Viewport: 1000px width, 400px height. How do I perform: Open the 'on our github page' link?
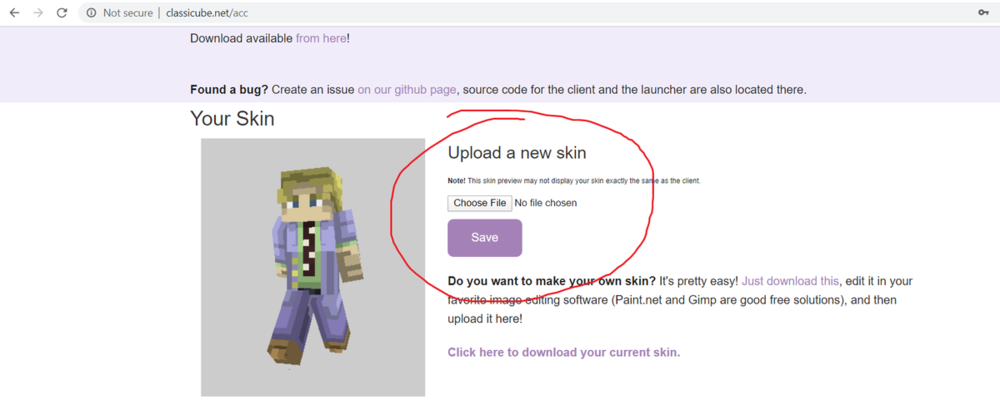tap(407, 90)
